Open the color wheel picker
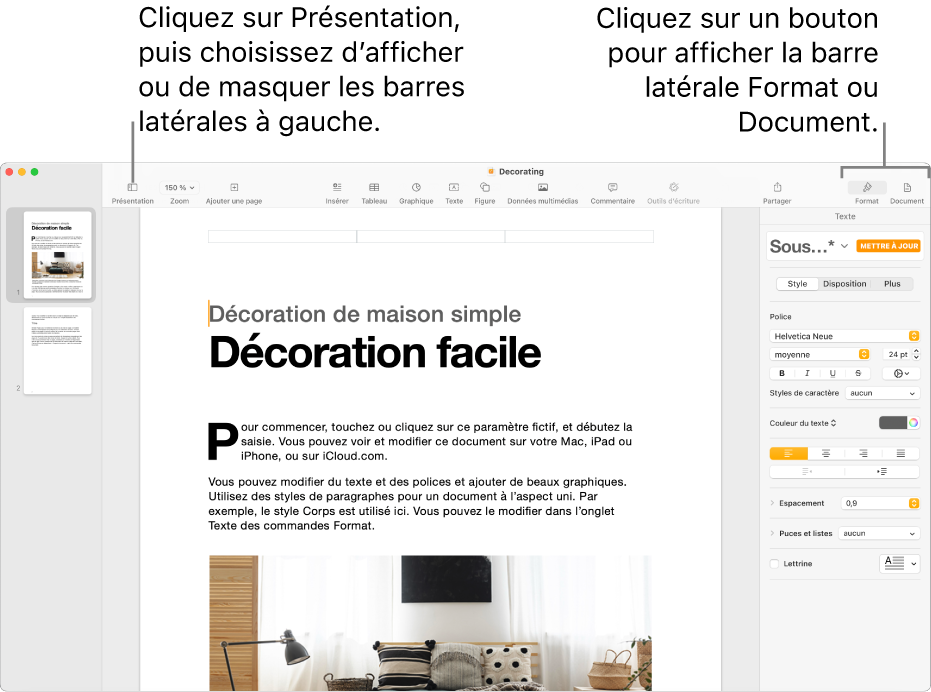 (913, 423)
